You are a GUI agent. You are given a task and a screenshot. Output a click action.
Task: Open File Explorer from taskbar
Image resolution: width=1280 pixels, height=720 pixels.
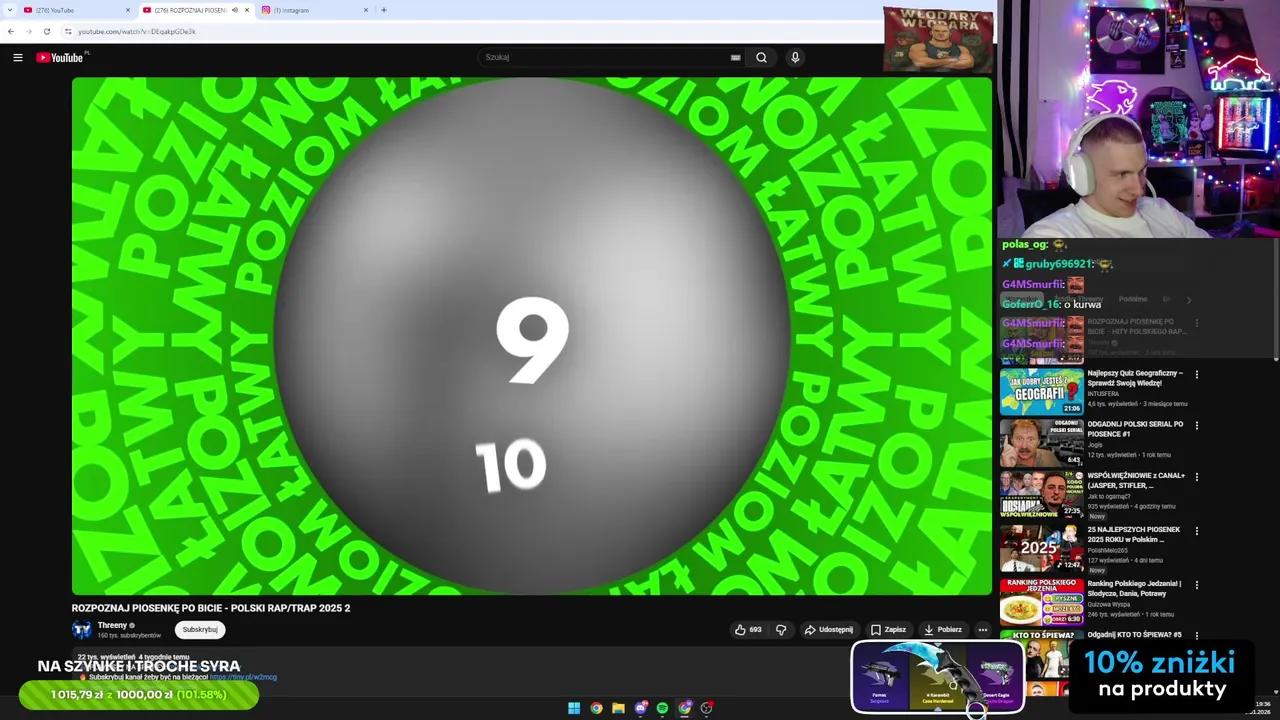coord(618,708)
